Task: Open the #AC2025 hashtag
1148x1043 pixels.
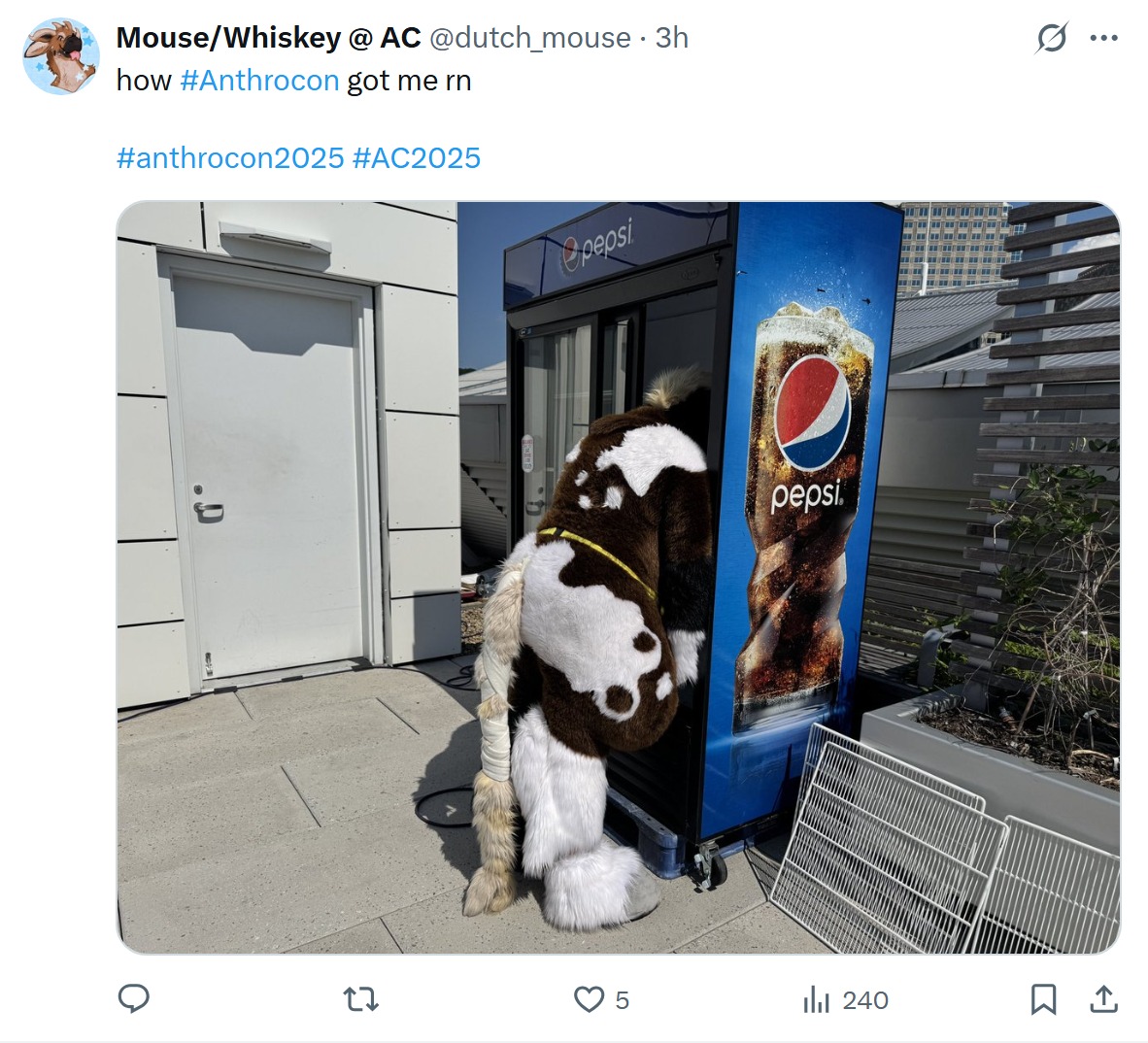Action: tap(416, 158)
